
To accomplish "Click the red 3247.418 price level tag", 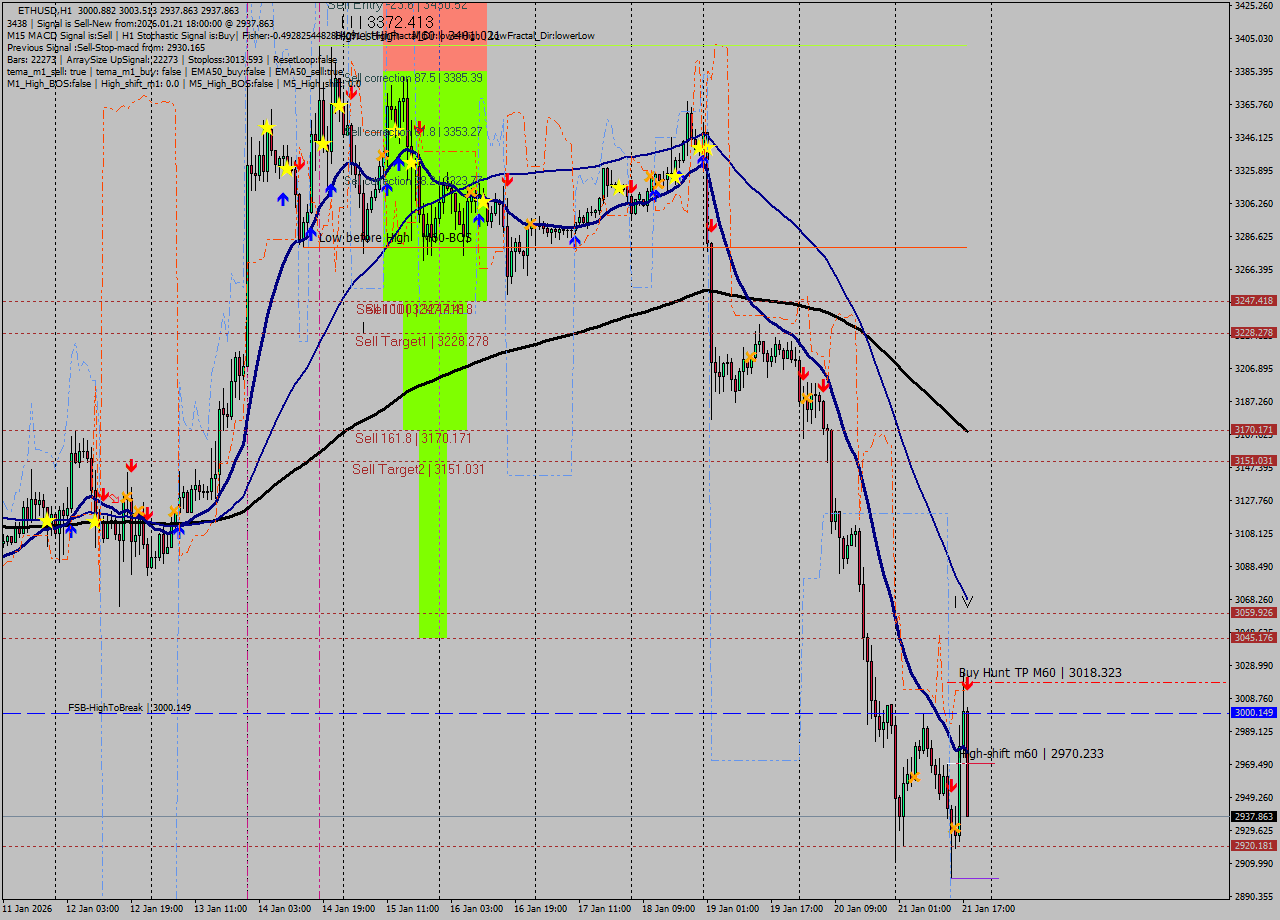I will pyautogui.click(x=1253, y=301).
